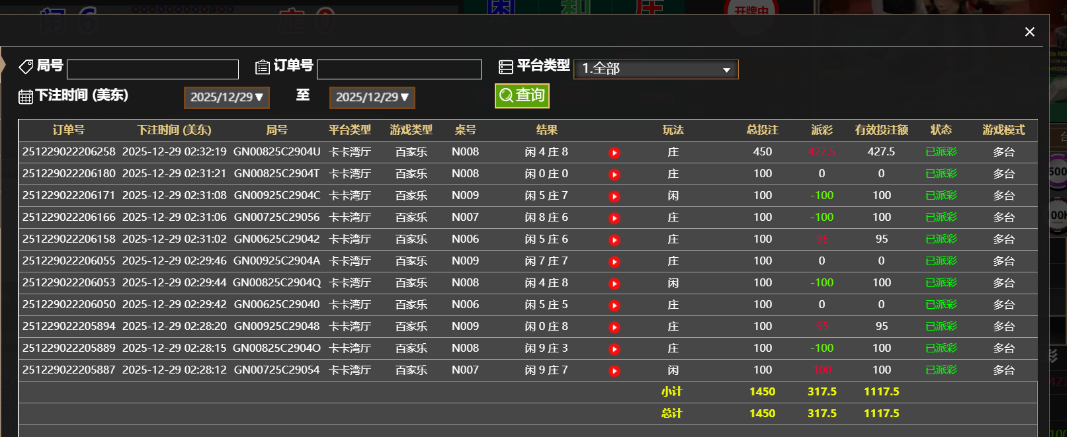Click result 闲 7 庄 7
Screen dimensions: 1067x437
546,261
